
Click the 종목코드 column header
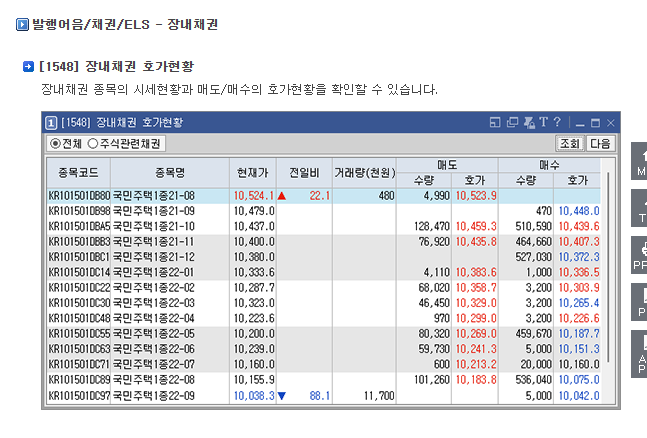point(78,173)
